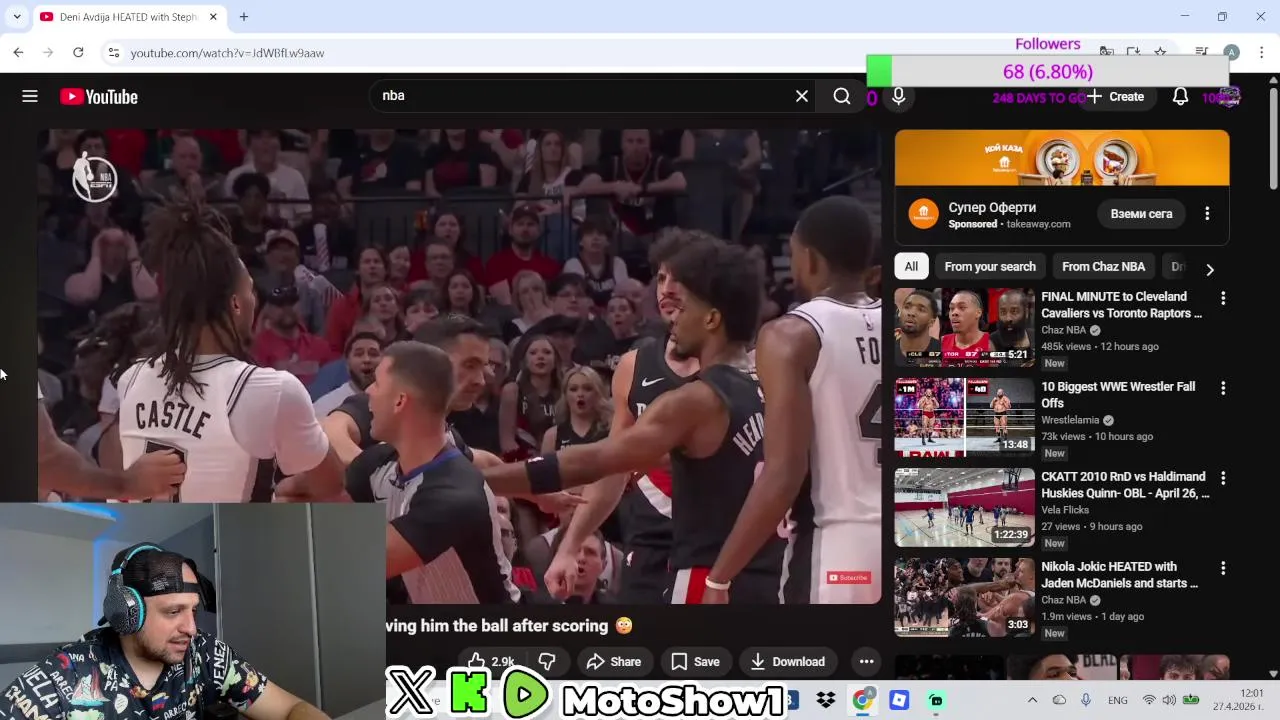
Task: Open options for the Супер Оферти ad
Action: 1207,214
